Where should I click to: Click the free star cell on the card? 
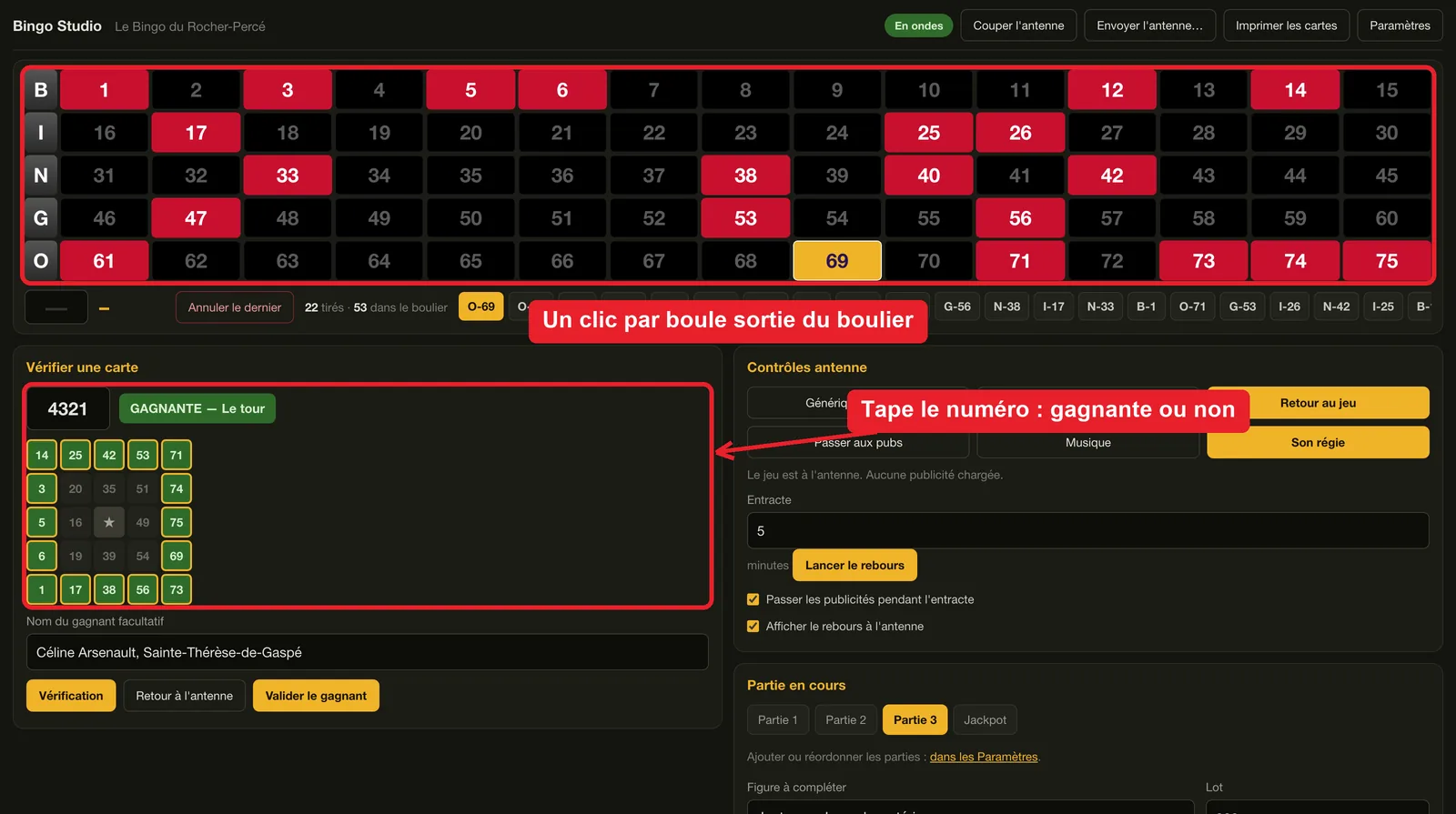109,522
